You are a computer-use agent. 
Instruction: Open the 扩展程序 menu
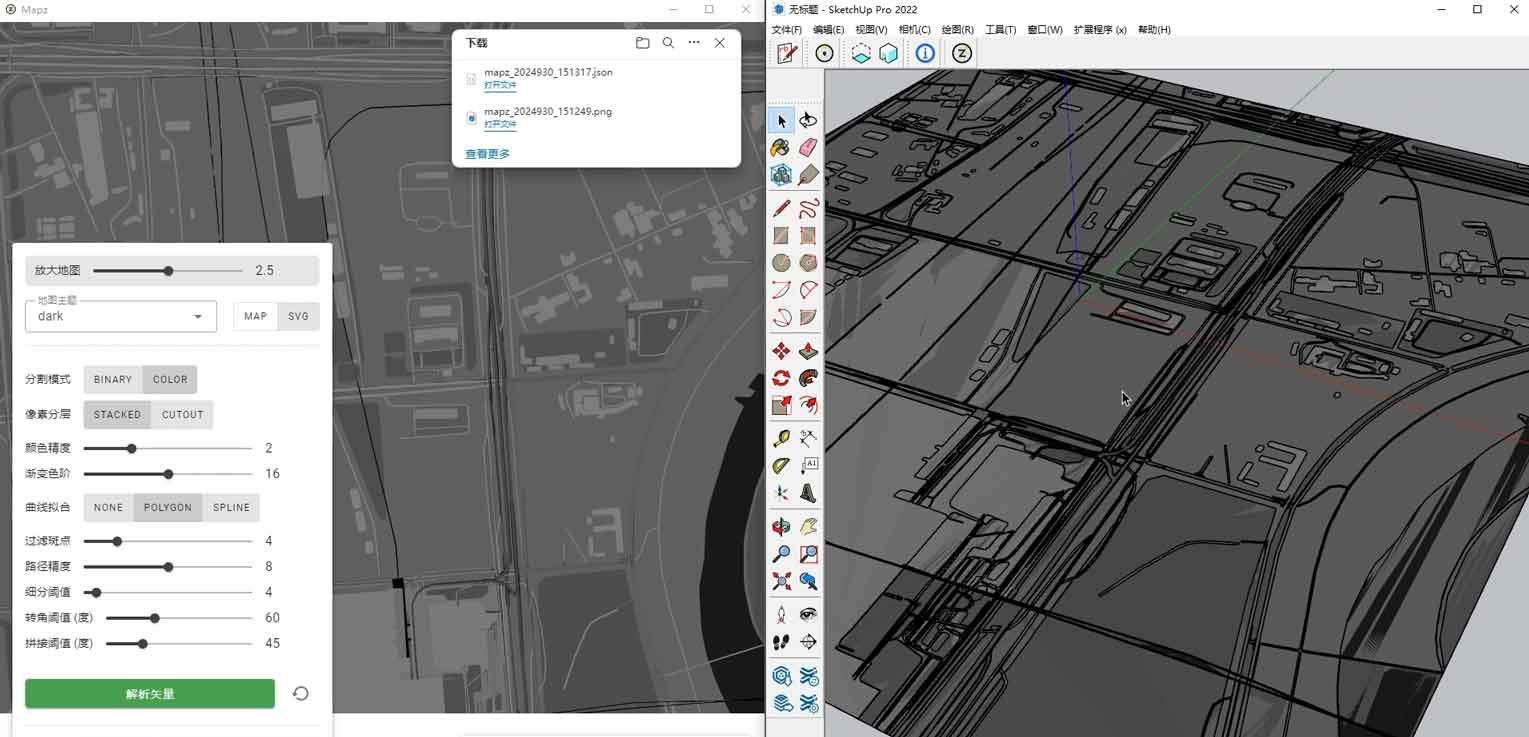pos(1100,30)
